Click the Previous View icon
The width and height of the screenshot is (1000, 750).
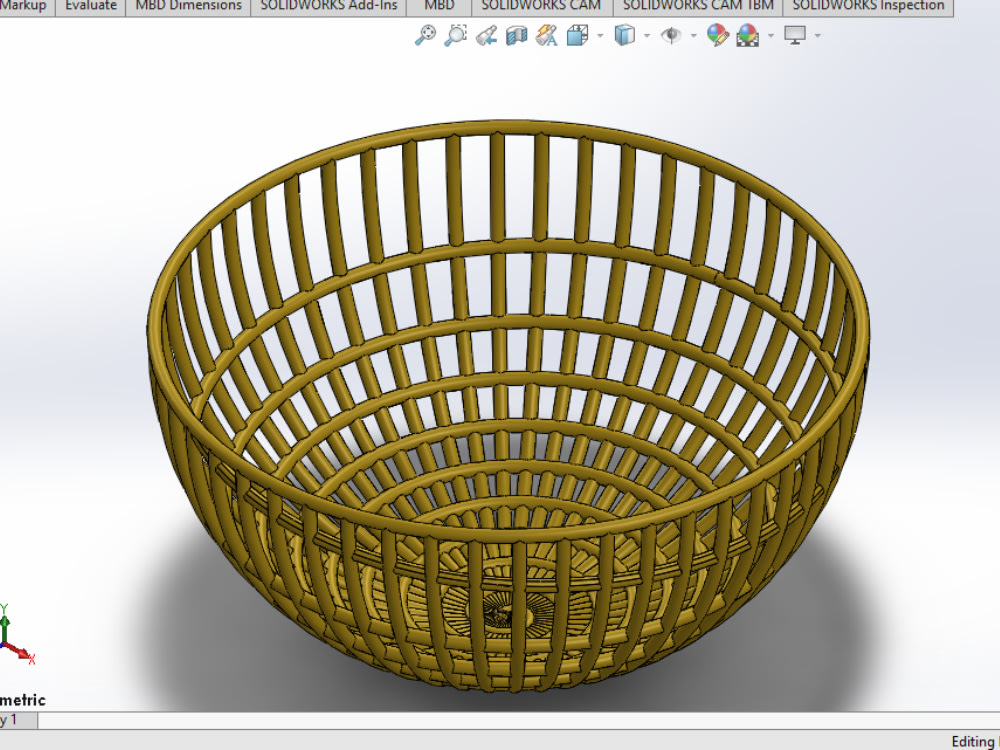pyautogui.click(x=487, y=36)
